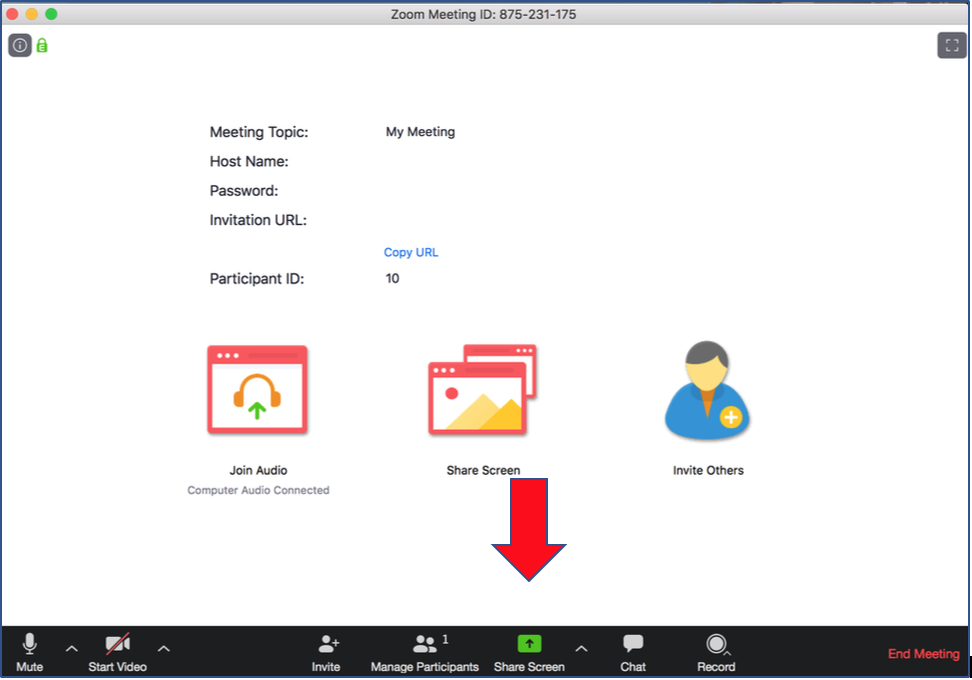Click the Share Screen label under the picture icon
972x680 pixels.
(x=483, y=470)
